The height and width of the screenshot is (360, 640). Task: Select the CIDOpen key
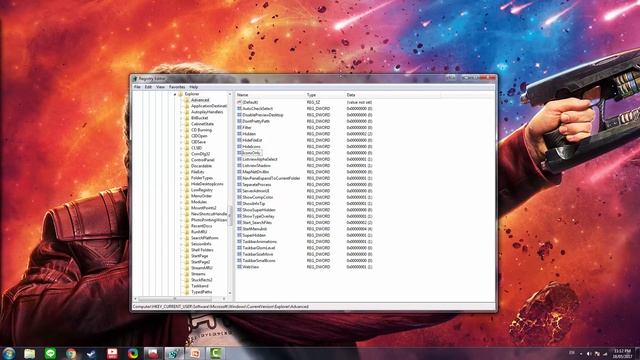(199, 136)
